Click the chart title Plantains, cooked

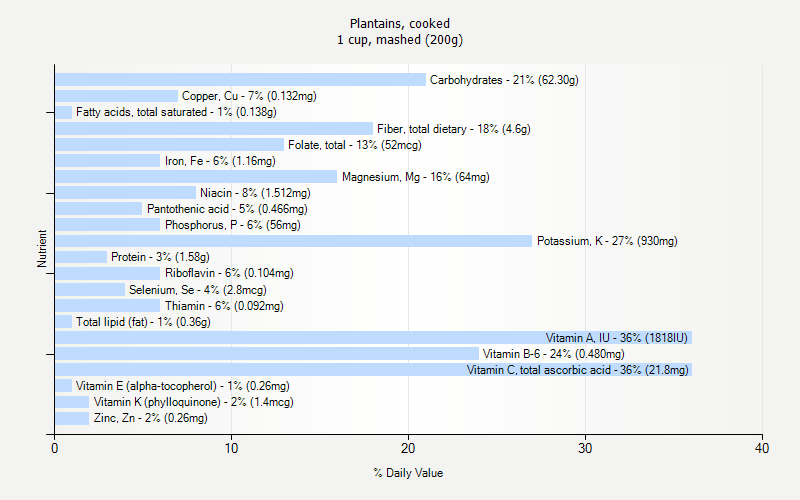pos(400,23)
